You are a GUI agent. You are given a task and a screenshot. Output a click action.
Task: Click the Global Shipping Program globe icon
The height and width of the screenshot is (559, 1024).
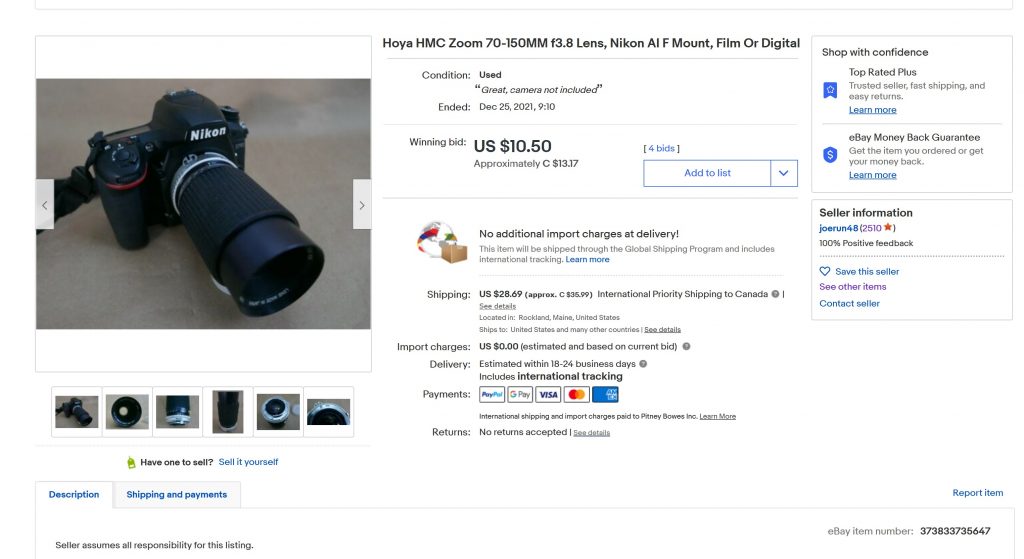[x=442, y=243]
